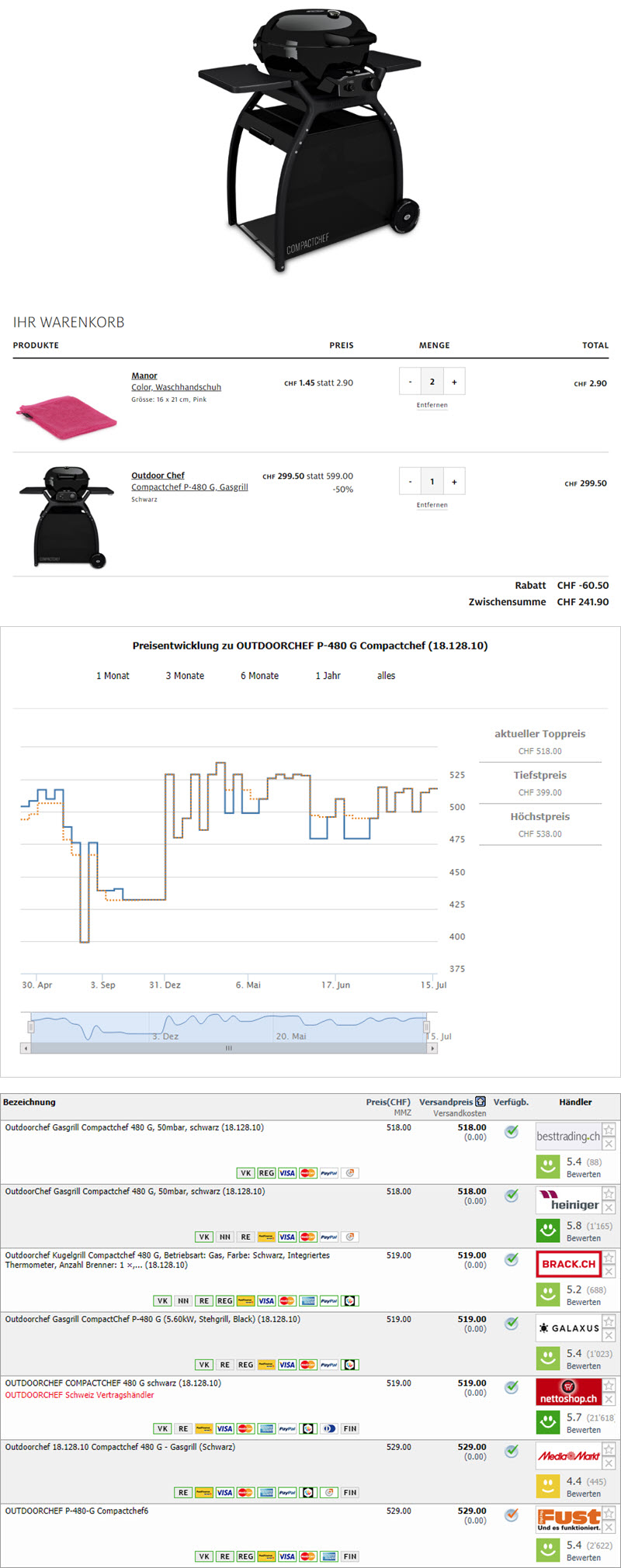Click the star icon beside nettoshop.ch
Image resolution: width=621 pixels, height=1568 pixels.
609,1386
